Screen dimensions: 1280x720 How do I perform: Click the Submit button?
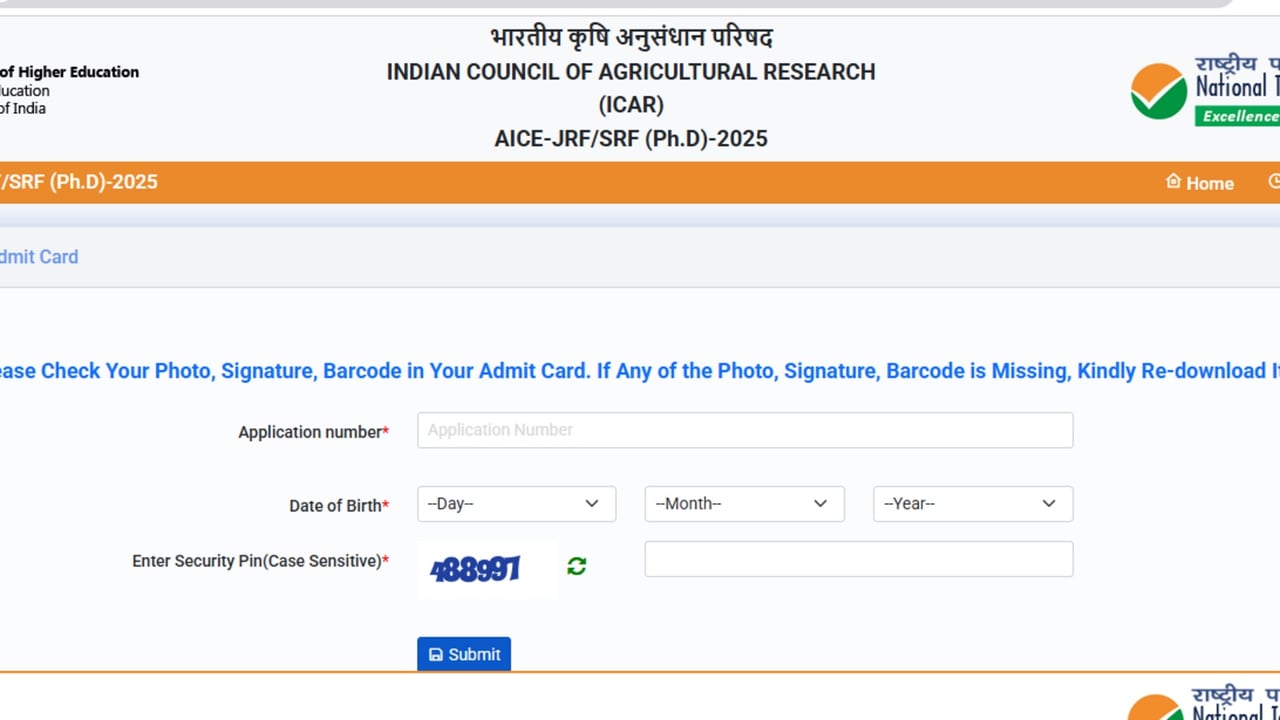pos(464,654)
